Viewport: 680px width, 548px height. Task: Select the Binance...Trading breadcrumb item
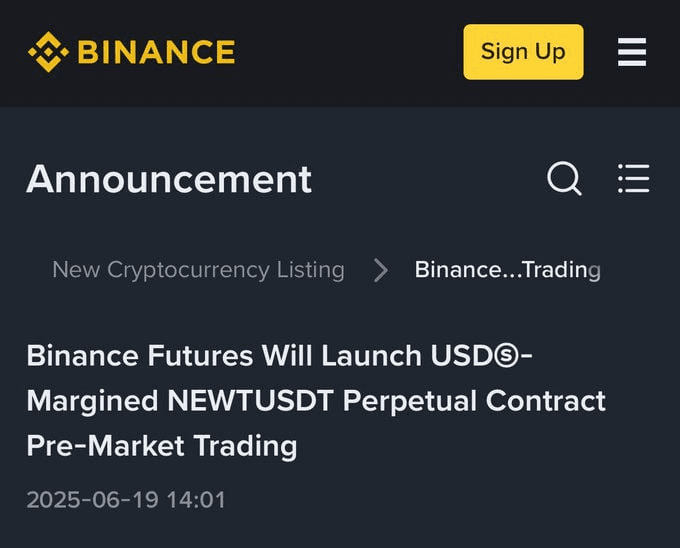(x=508, y=270)
